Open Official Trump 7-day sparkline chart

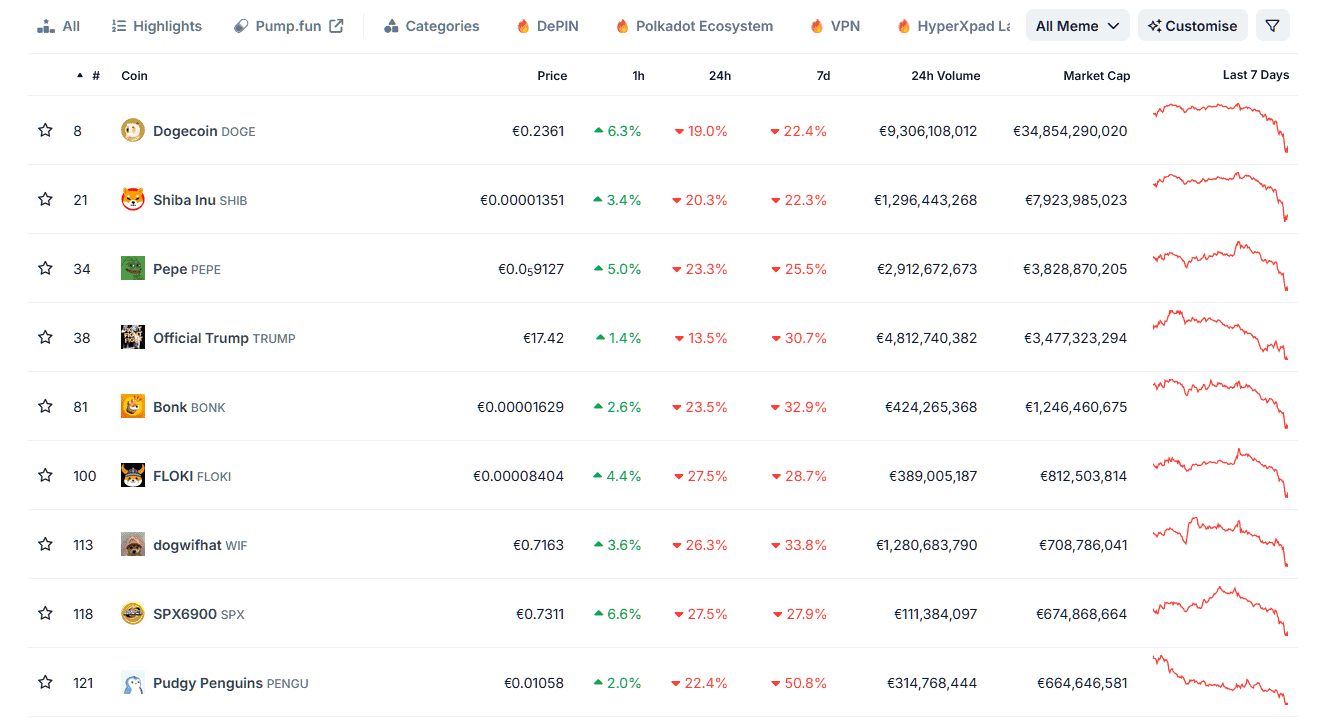coord(1220,335)
